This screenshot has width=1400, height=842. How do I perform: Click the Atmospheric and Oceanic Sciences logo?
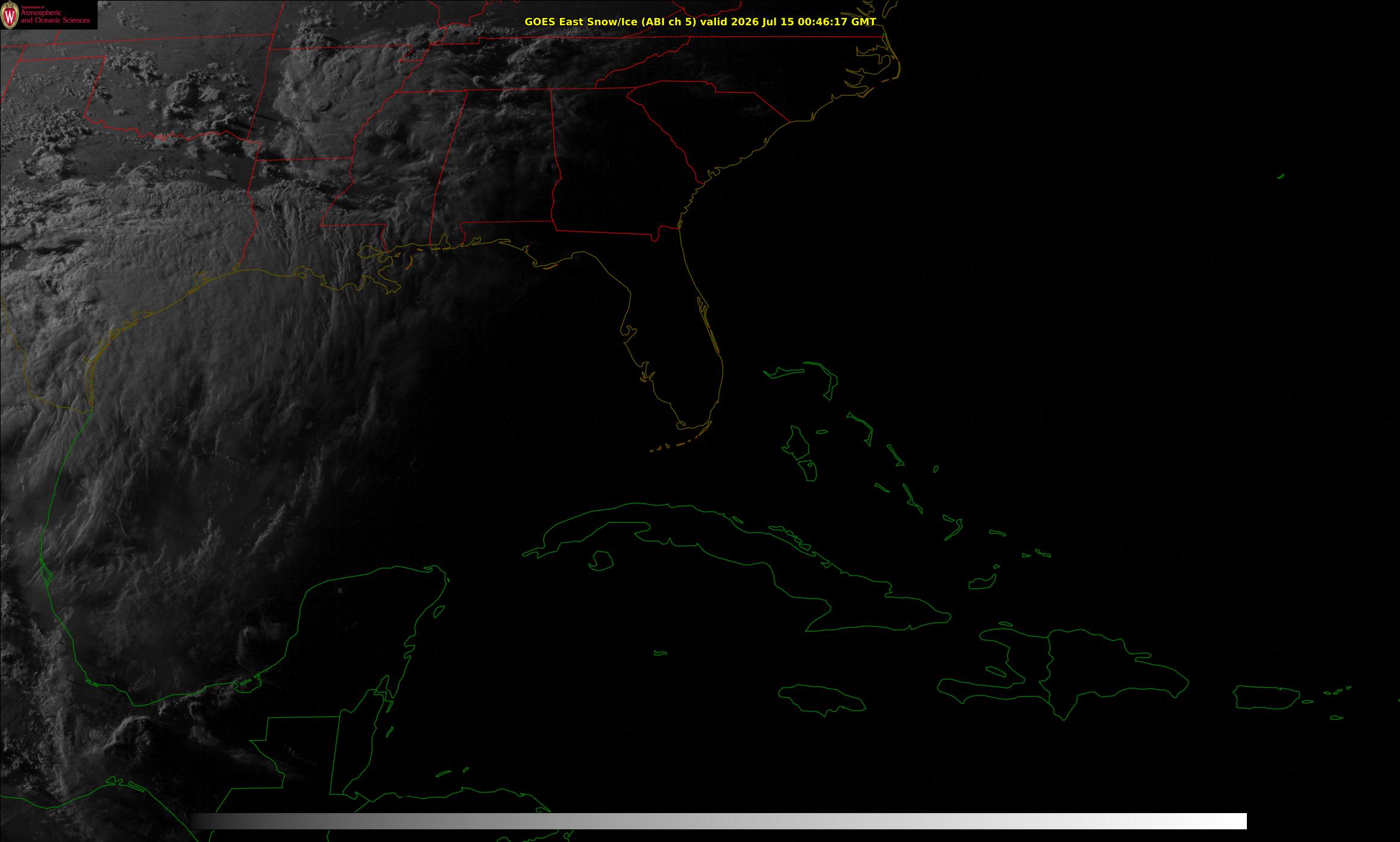(49, 14)
